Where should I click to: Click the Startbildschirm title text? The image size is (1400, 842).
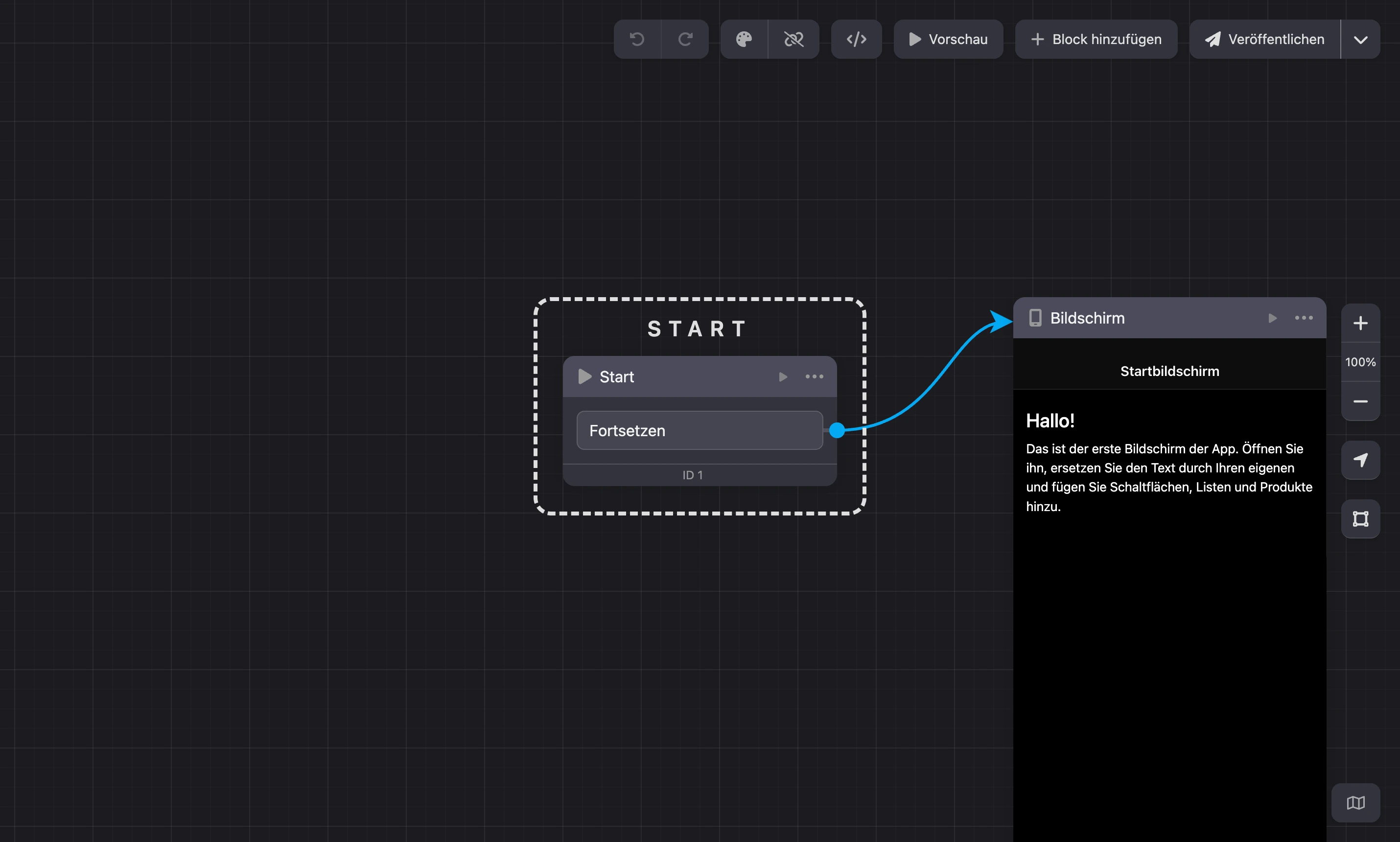pos(1169,371)
